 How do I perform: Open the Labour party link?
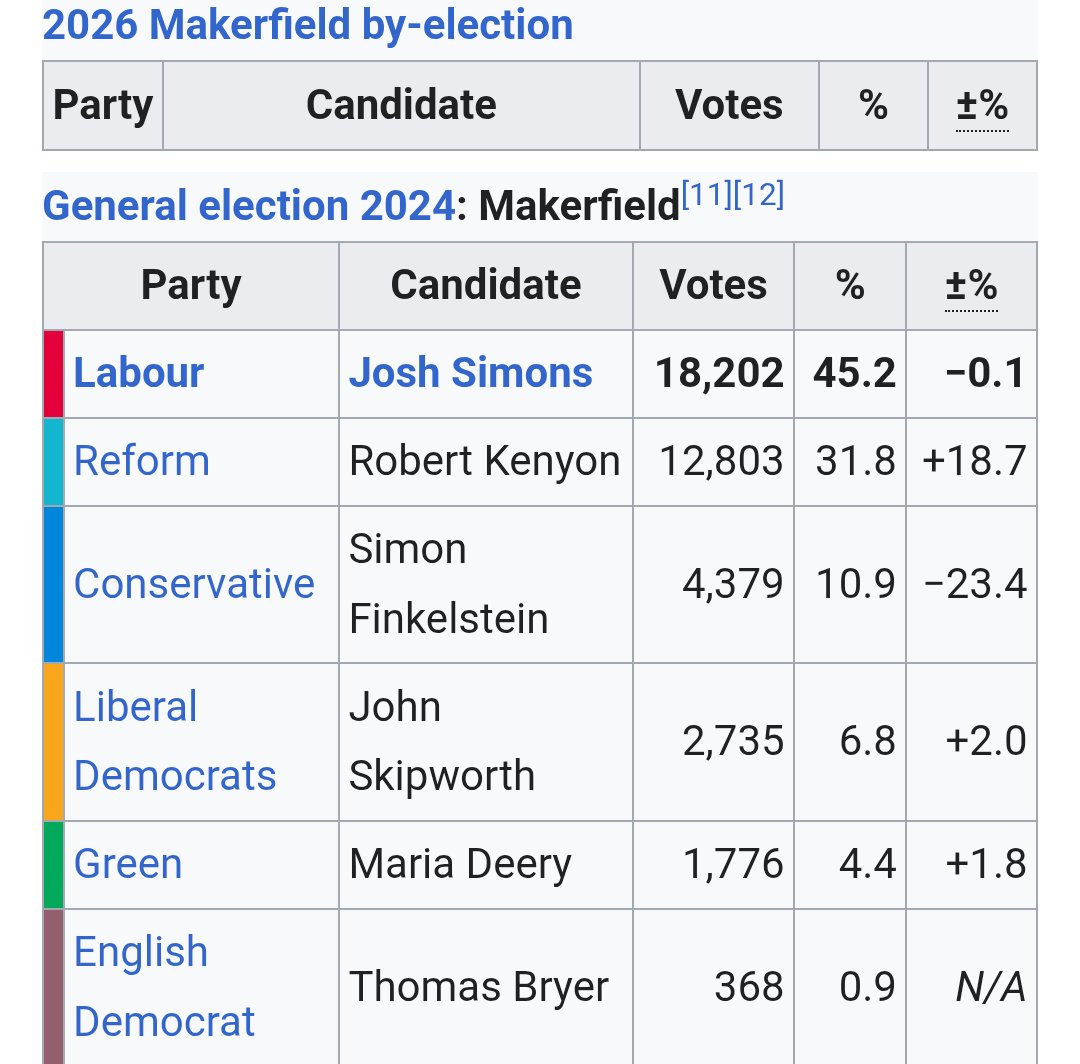coord(138,373)
